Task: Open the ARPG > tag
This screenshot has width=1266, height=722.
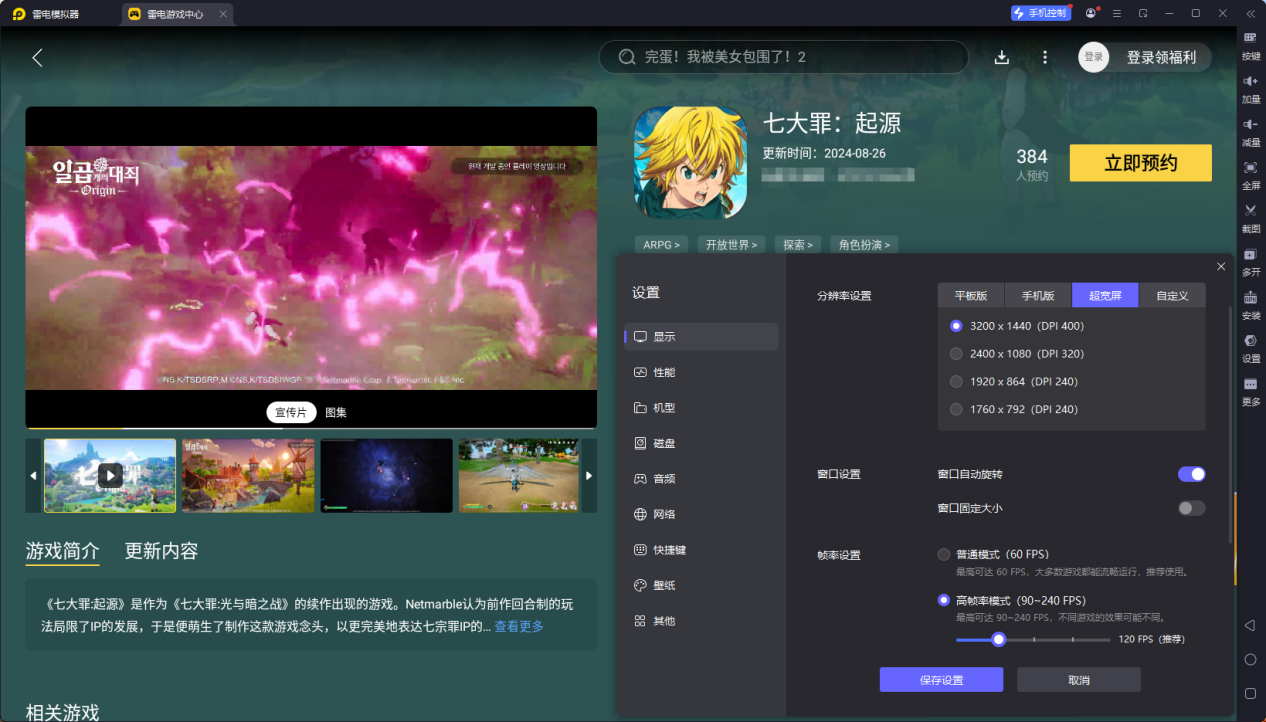Action: (x=661, y=244)
